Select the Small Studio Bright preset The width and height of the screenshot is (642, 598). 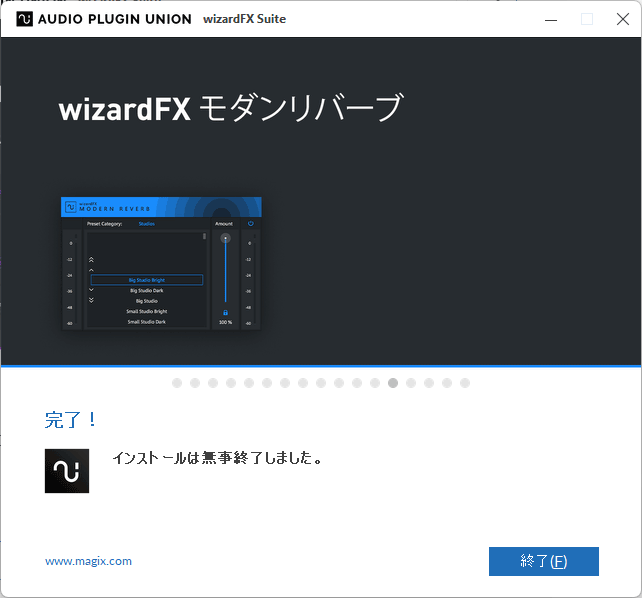(x=147, y=311)
